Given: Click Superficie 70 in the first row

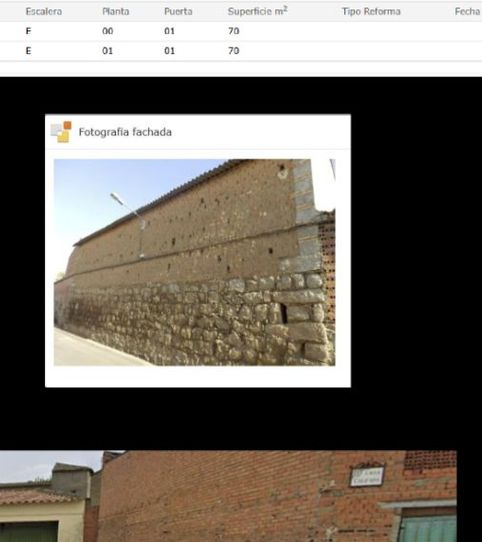Looking at the screenshot, I should [234, 31].
